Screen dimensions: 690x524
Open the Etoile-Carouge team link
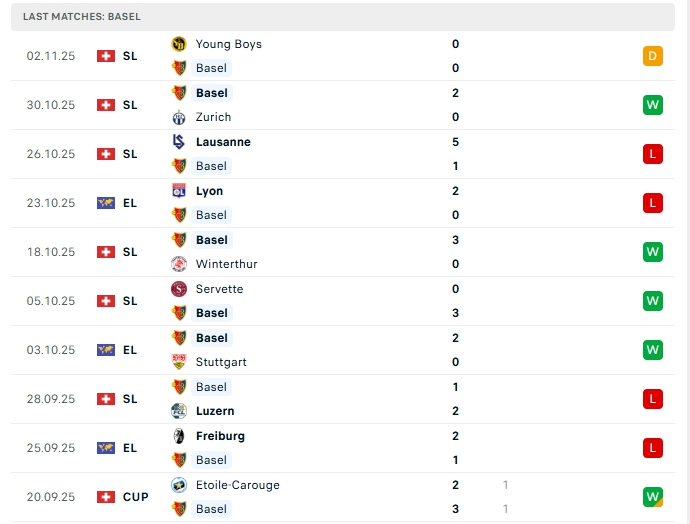tap(237, 485)
